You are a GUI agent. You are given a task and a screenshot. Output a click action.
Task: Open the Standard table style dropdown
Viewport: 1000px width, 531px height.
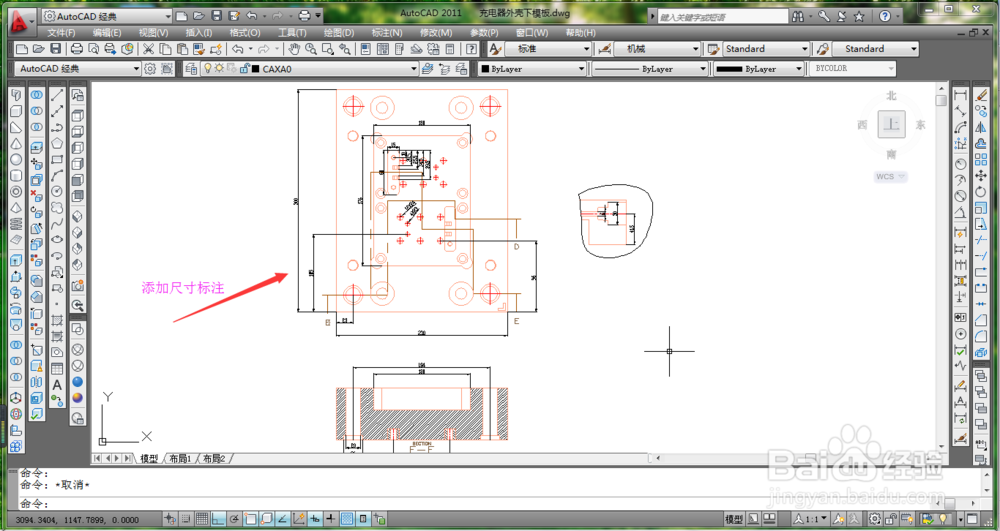[766, 49]
